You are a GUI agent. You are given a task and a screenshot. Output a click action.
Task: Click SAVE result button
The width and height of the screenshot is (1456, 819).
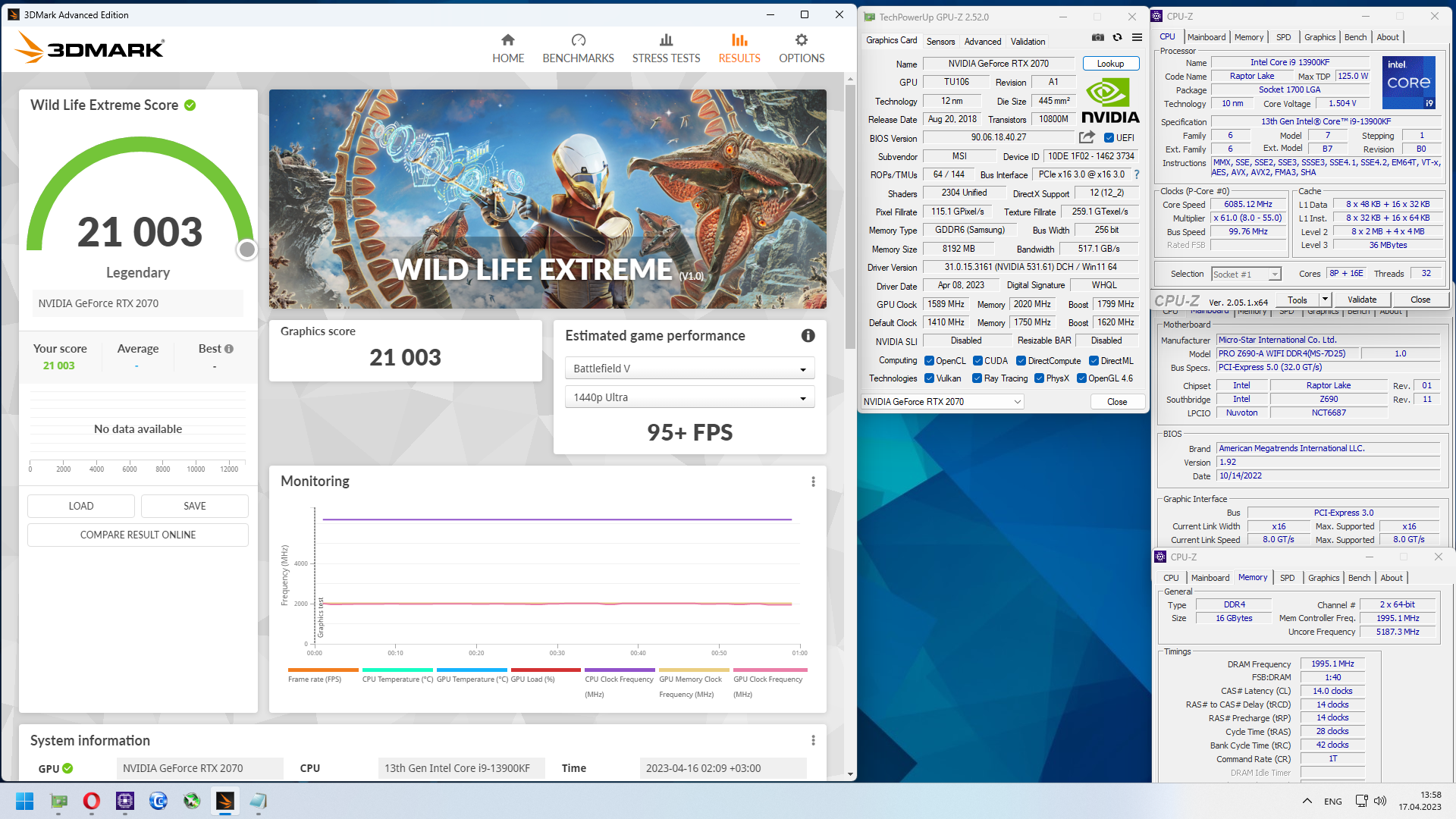195,506
